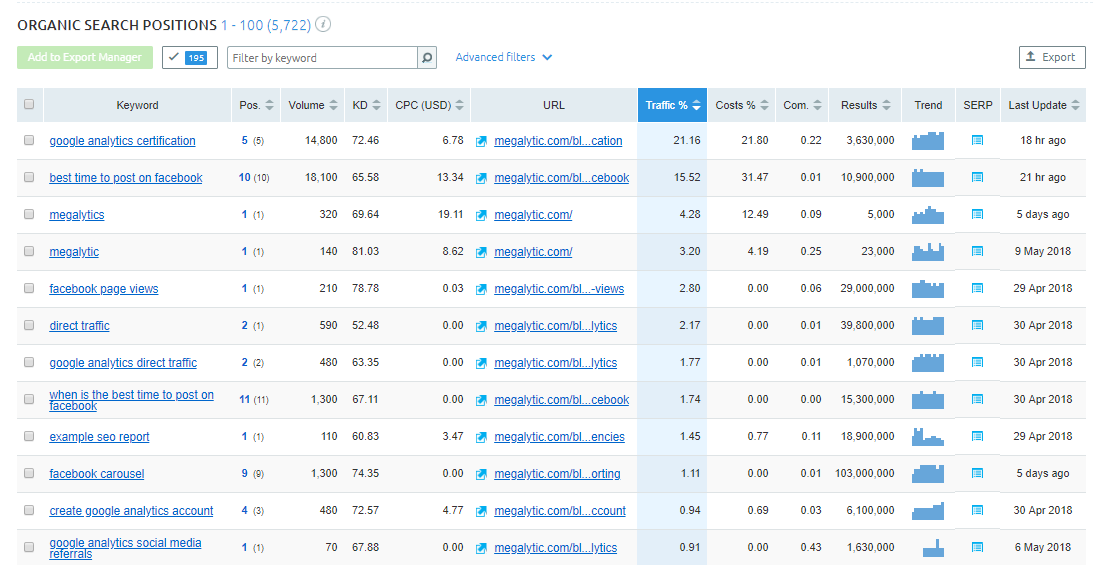The image size is (1094, 565).
Task: Focus the Filter by keyword input field
Action: click(x=322, y=58)
